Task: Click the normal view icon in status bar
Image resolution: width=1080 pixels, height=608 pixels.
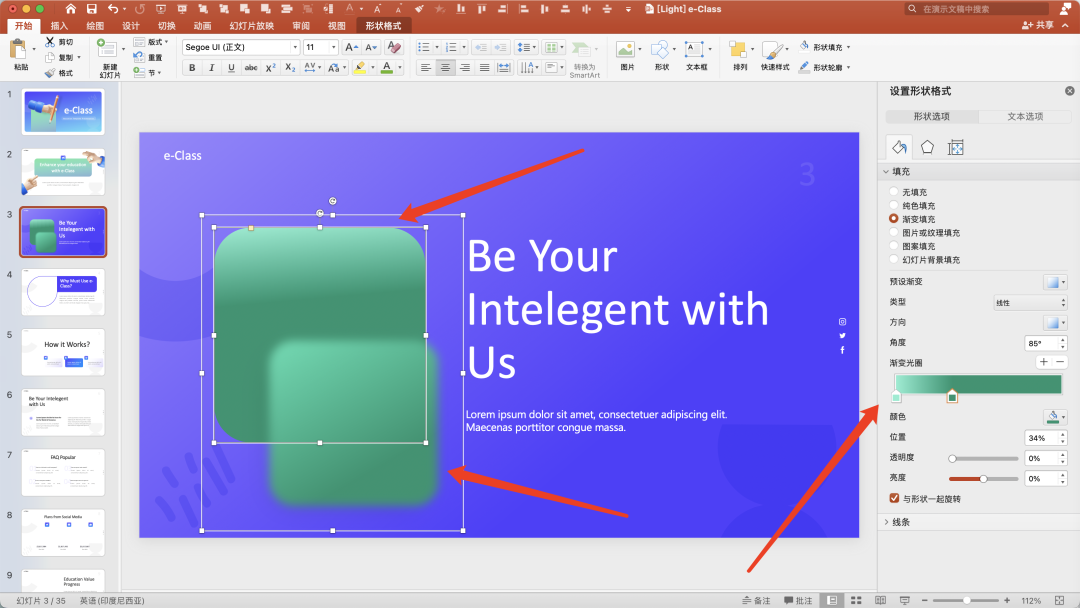Action: tap(832, 600)
